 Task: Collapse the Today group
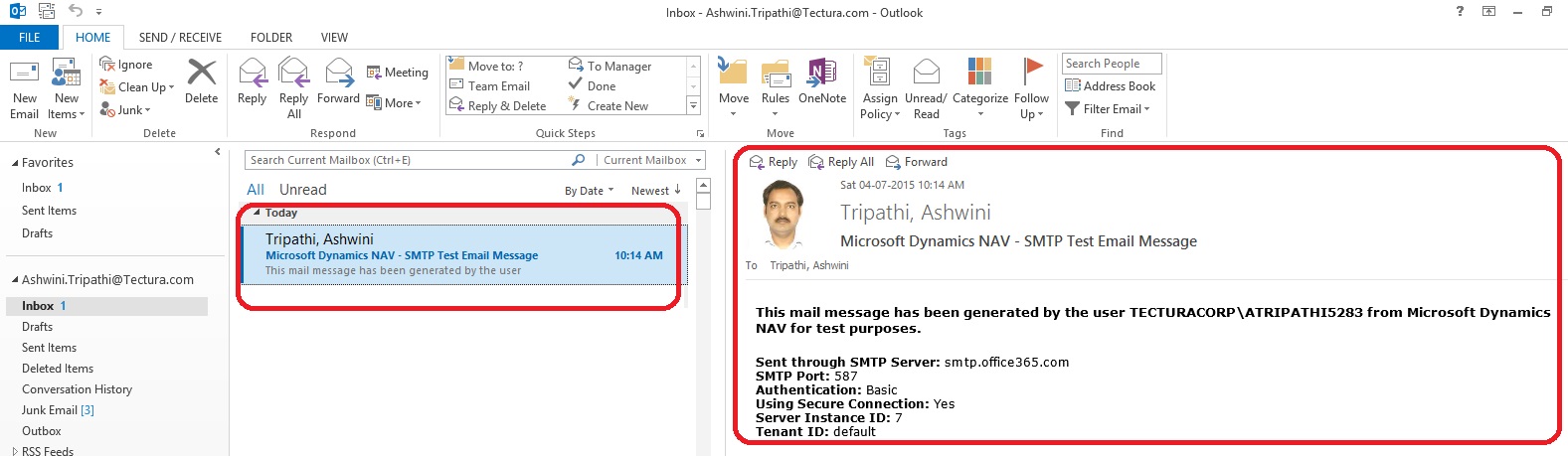(x=257, y=213)
